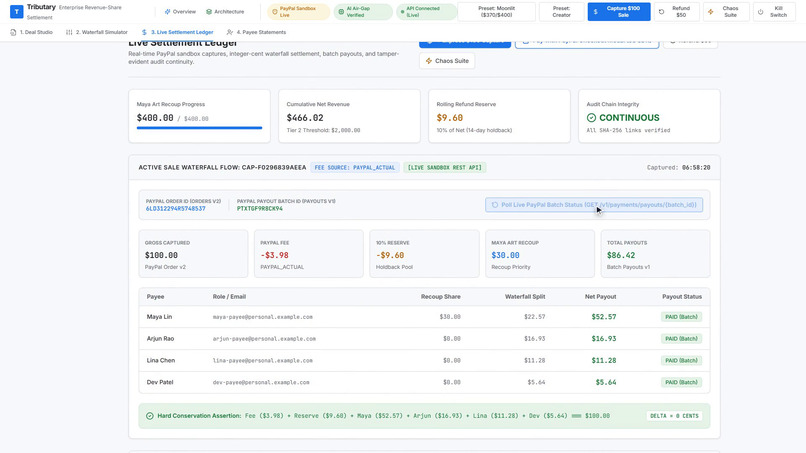Image resolution: width=806 pixels, height=453 pixels.
Task: Click the refresh icon in Poll Live PayPal button
Action: (x=494, y=205)
